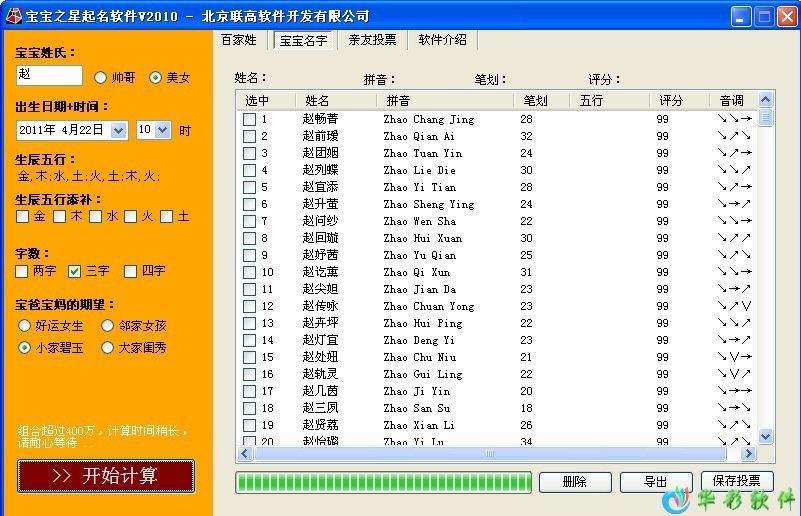The height and width of the screenshot is (516, 801).
Task: Check the 火 element checkbox
Action: [131, 217]
